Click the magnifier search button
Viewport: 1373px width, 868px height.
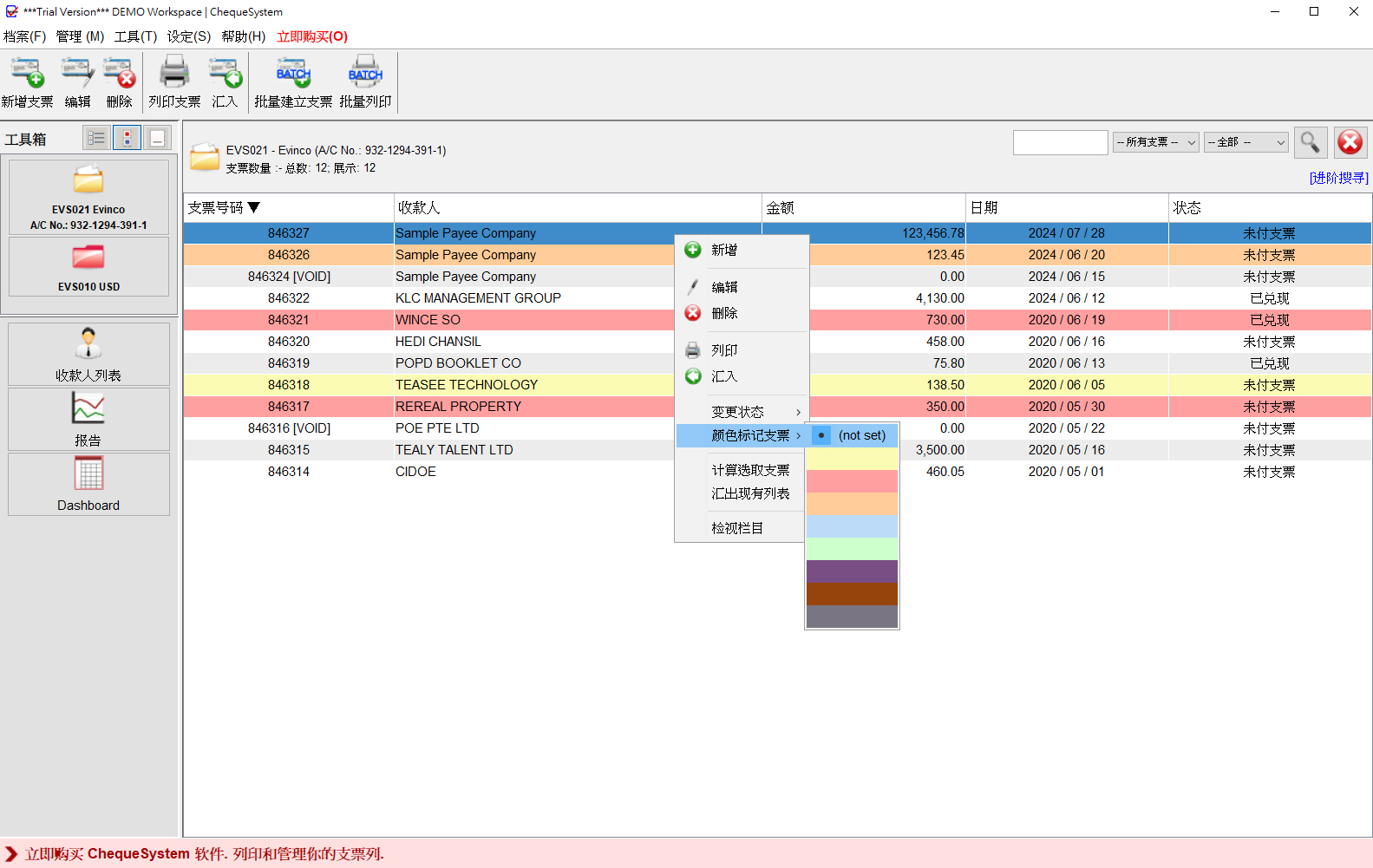pyautogui.click(x=1311, y=142)
